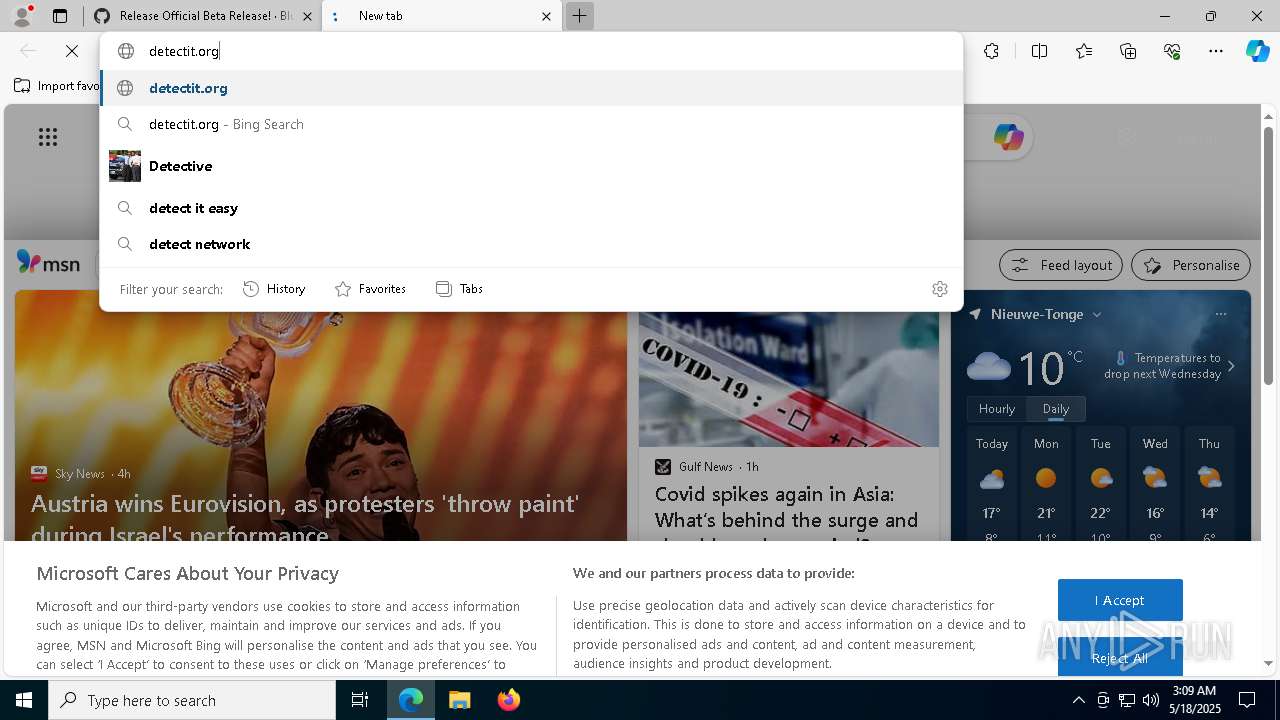Open the Austria wins Eurovision news story
This screenshot has height=720, width=1280.
pyautogui.click(x=305, y=518)
